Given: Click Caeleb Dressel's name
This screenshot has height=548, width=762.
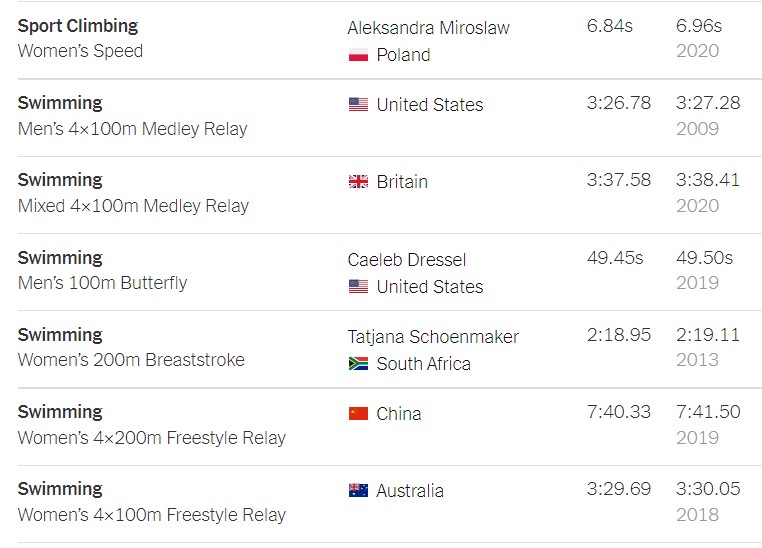Looking at the screenshot, I should click(x=407, y=260).
